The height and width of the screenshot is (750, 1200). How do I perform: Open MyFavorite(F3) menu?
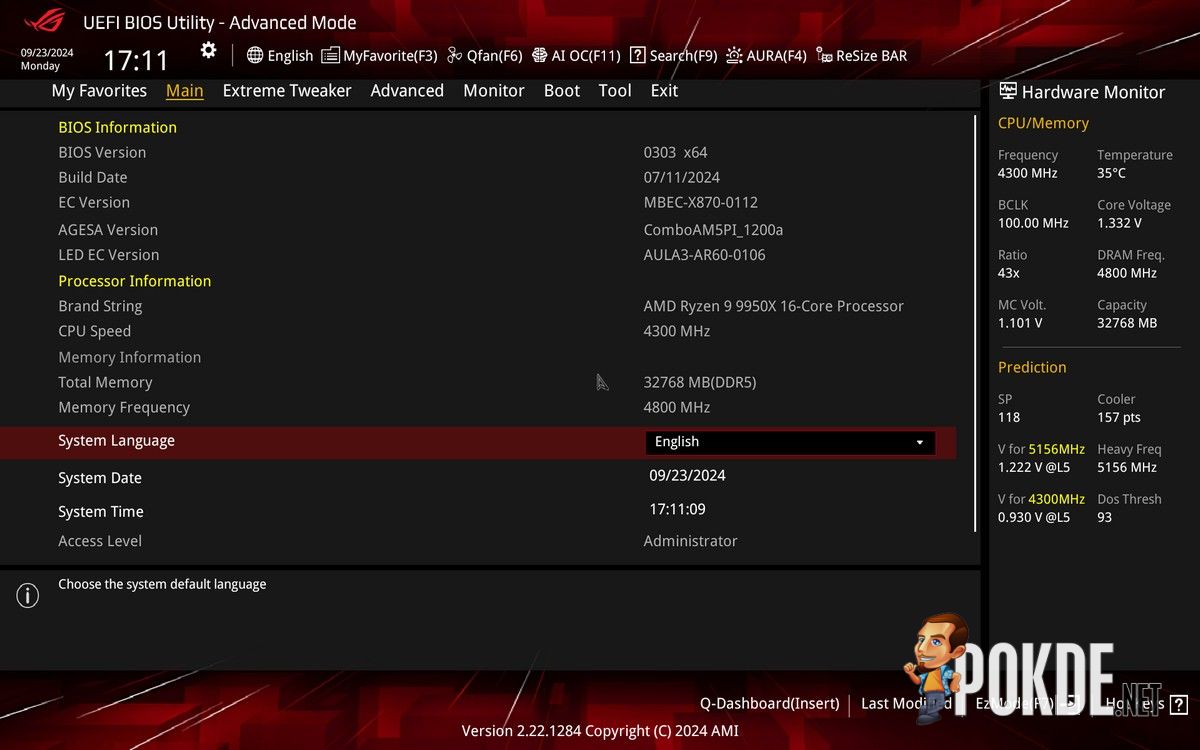point(381,56)
